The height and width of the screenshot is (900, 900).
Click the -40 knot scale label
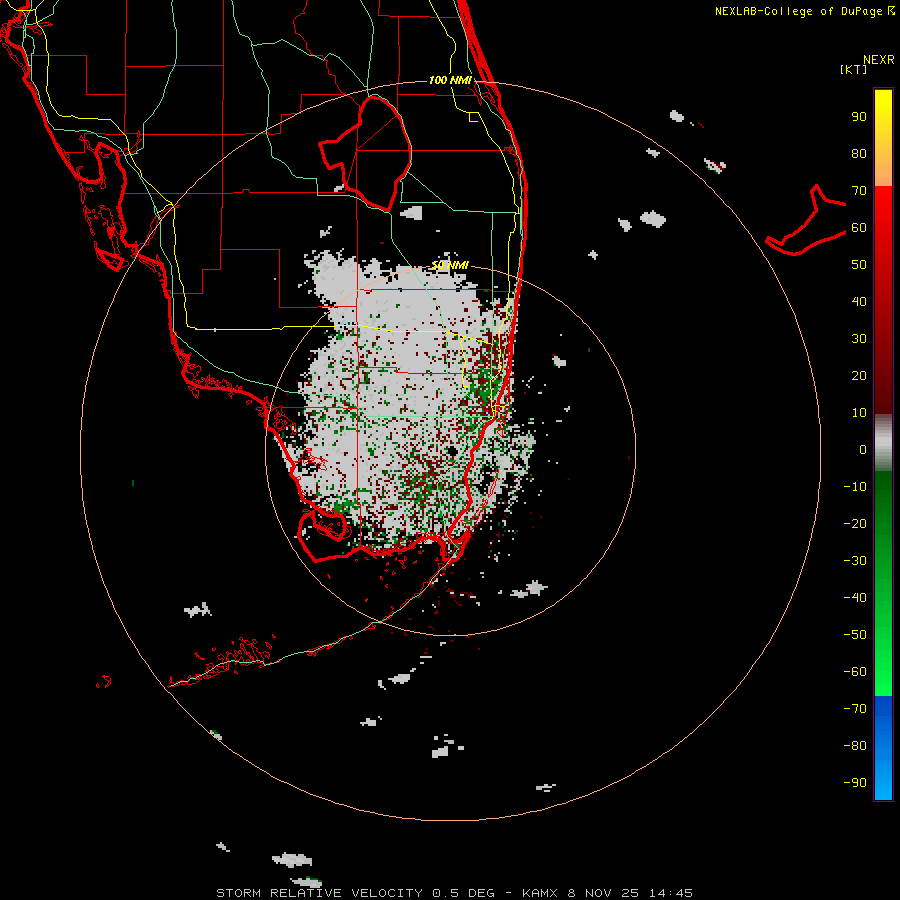(x=855, y=598)
